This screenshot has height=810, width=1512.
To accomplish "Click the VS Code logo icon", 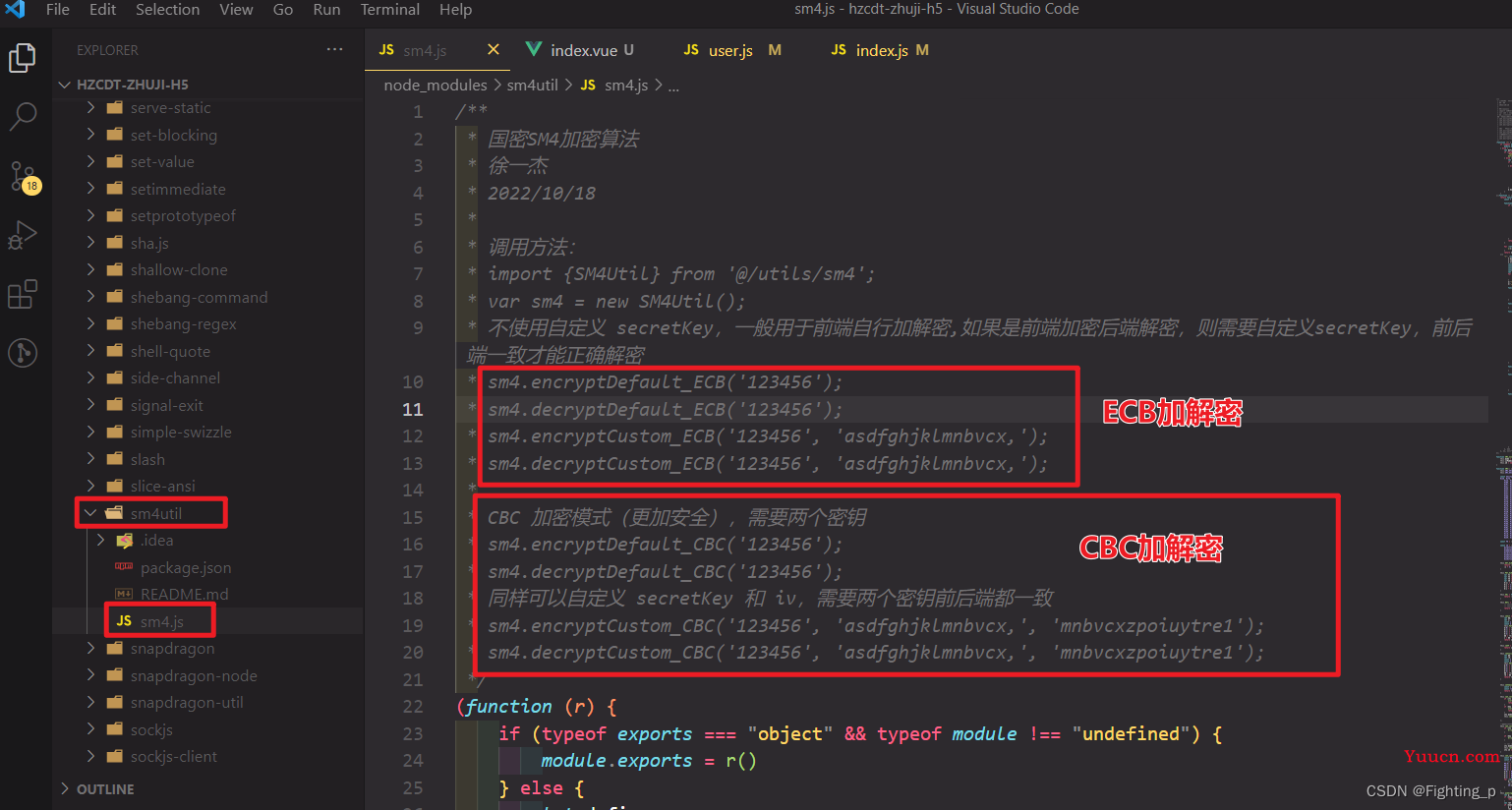I will click(16, 10).
